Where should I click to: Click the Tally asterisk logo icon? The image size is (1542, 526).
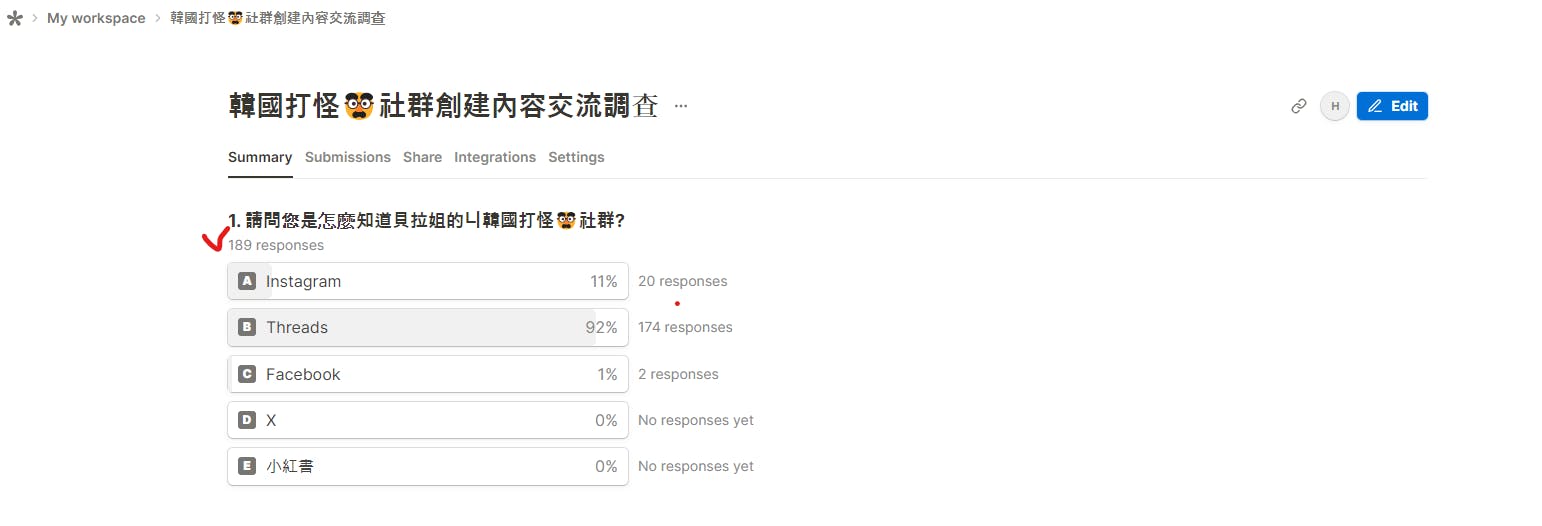[x=15, y=19]
